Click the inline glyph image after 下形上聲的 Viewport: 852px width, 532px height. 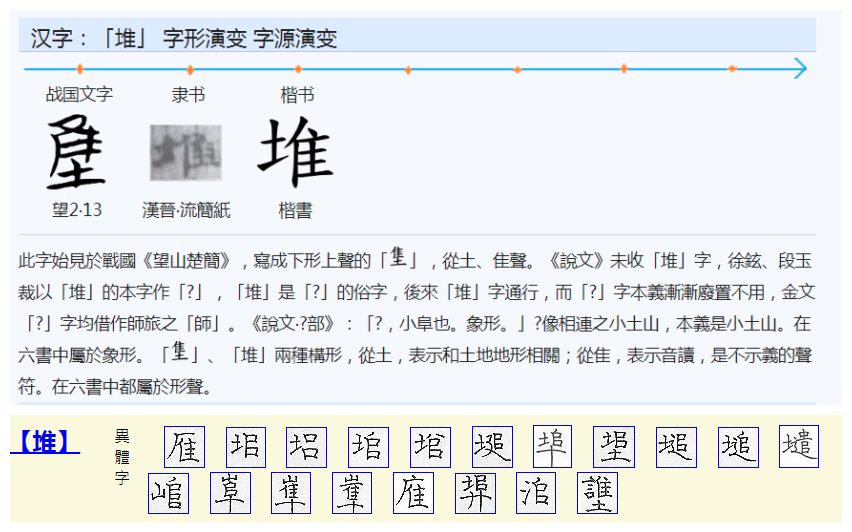click(x=398, y=256)
